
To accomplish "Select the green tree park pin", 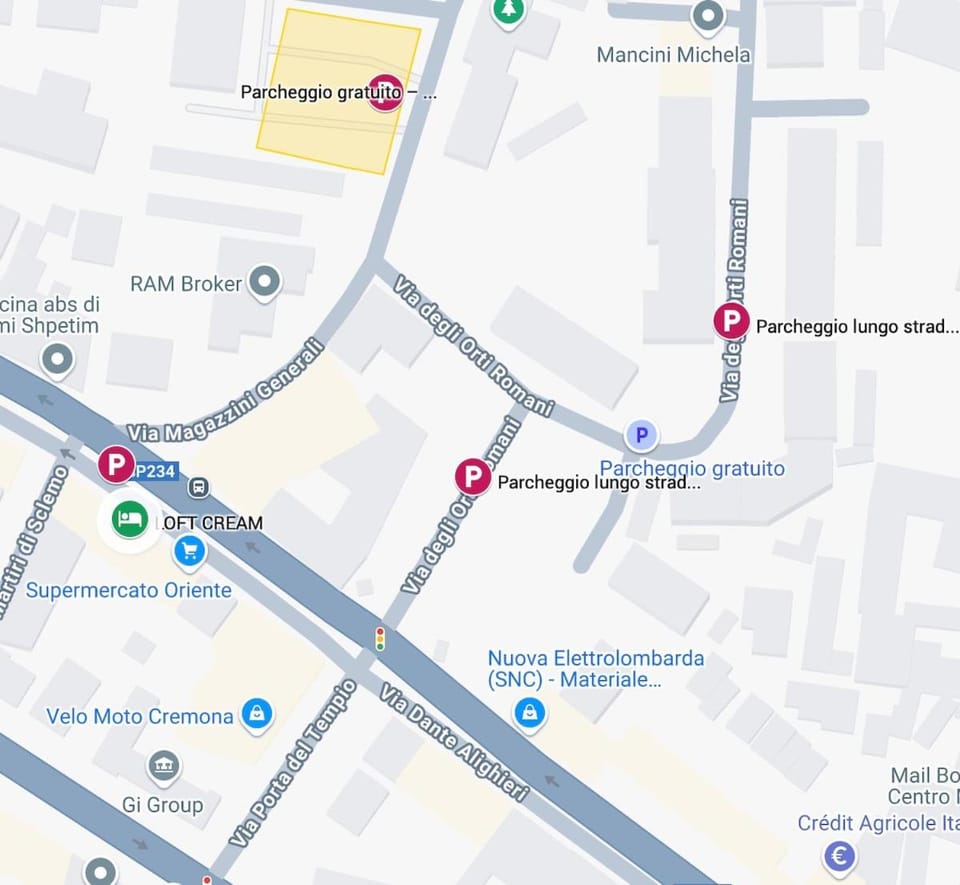I will click(x=509, y=10).
